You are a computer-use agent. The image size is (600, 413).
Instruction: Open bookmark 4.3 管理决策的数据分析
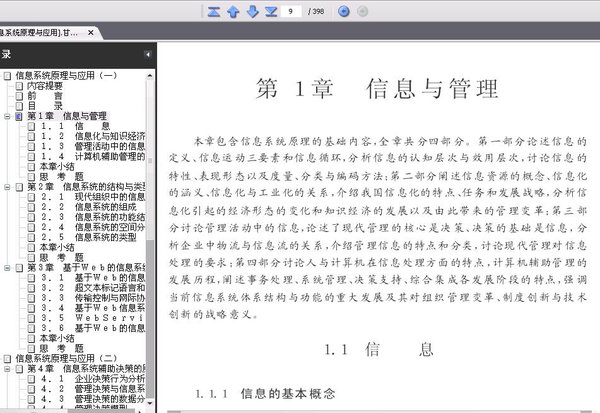[x=93, y=399]
